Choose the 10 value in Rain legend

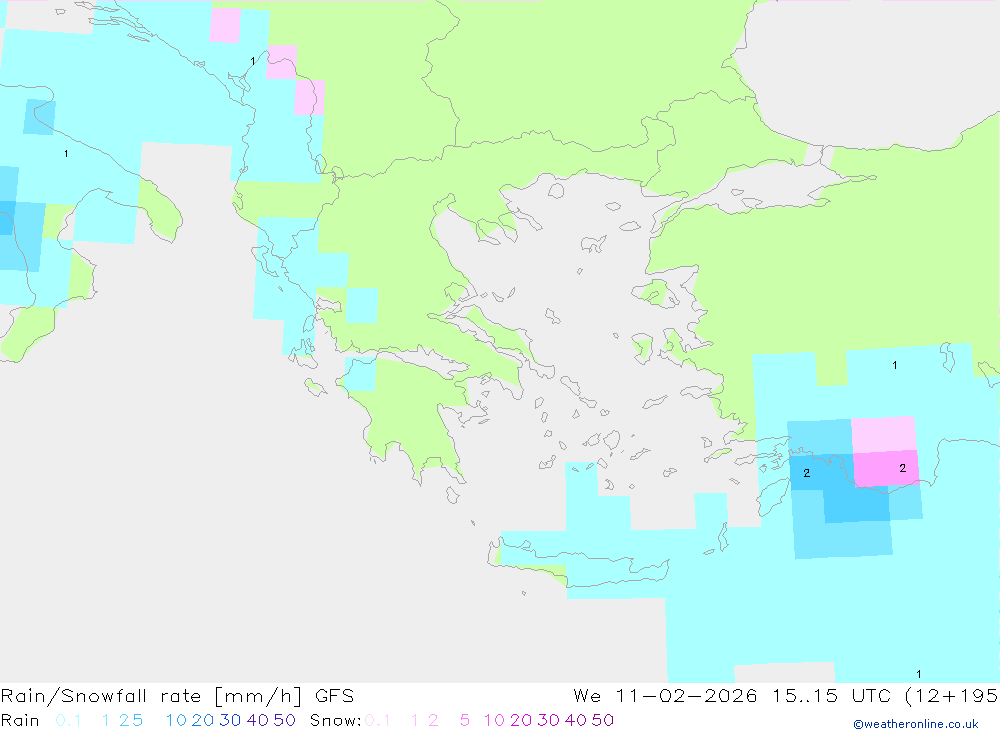click(177, 720)
